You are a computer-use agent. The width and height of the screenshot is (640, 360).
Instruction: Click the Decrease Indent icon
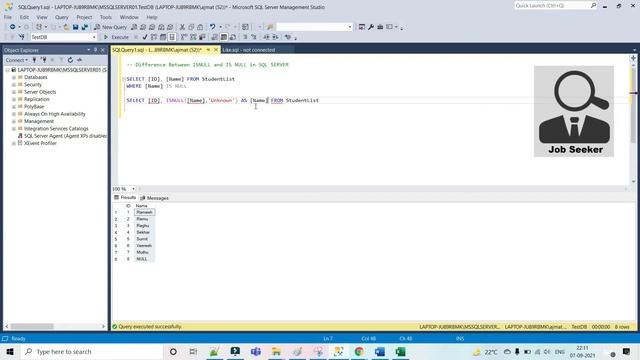pyautogui.click(x=266, y=37)
